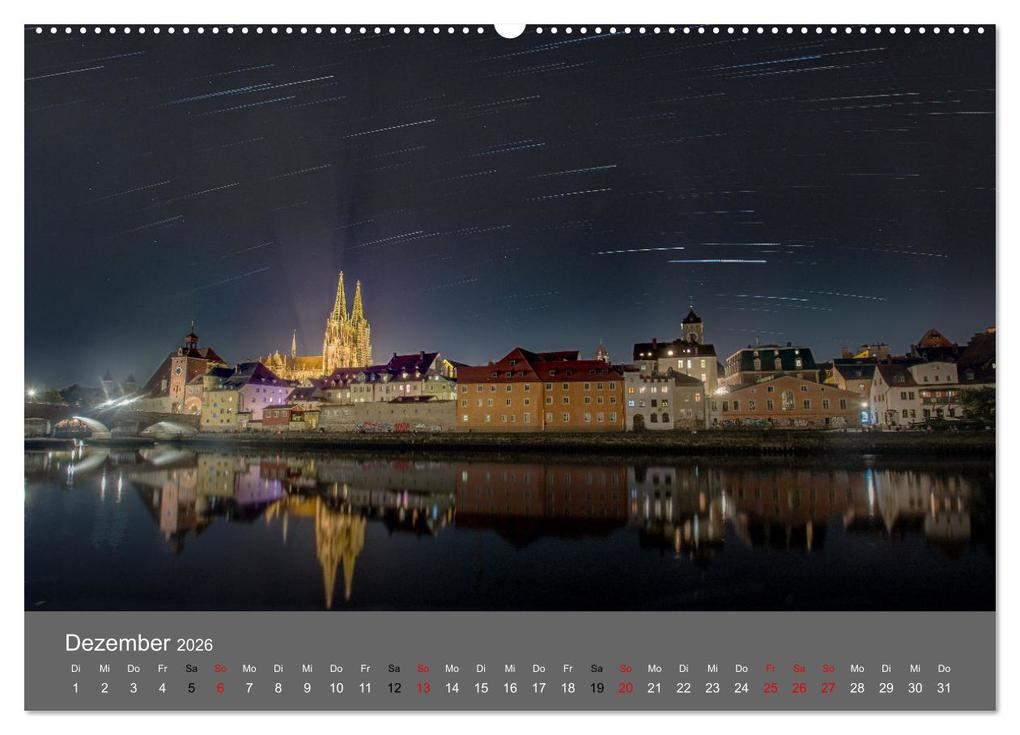Click the illuminated cathedral towers in photo
The width and height of the screenshot is (1020, 735).
tap(348, 324)
